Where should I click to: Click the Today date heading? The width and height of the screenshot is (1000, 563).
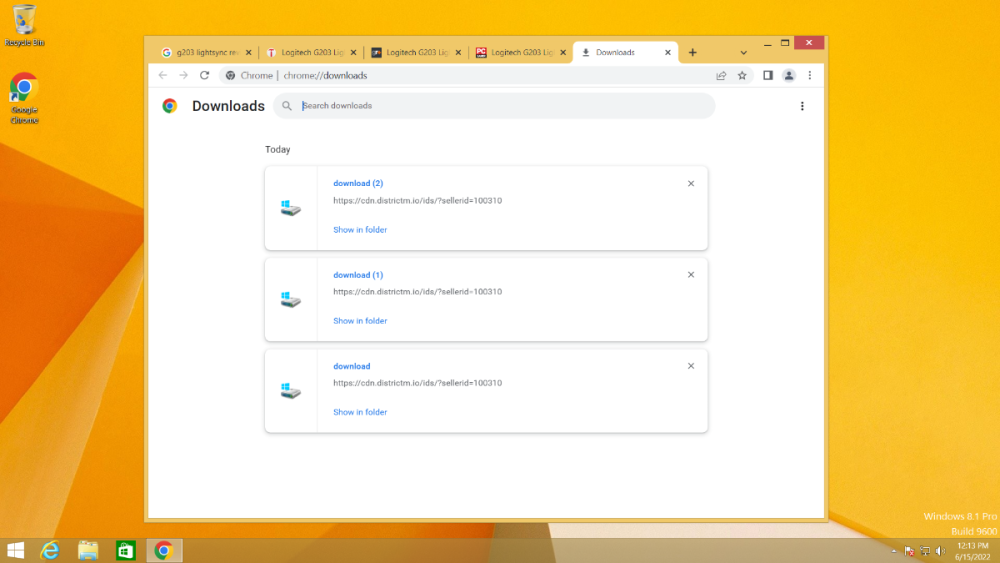point(277,149)
